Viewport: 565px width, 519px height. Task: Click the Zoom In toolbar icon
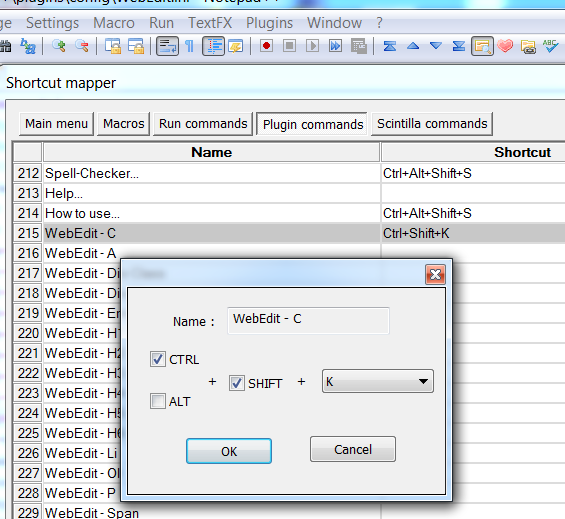[59, 46]
